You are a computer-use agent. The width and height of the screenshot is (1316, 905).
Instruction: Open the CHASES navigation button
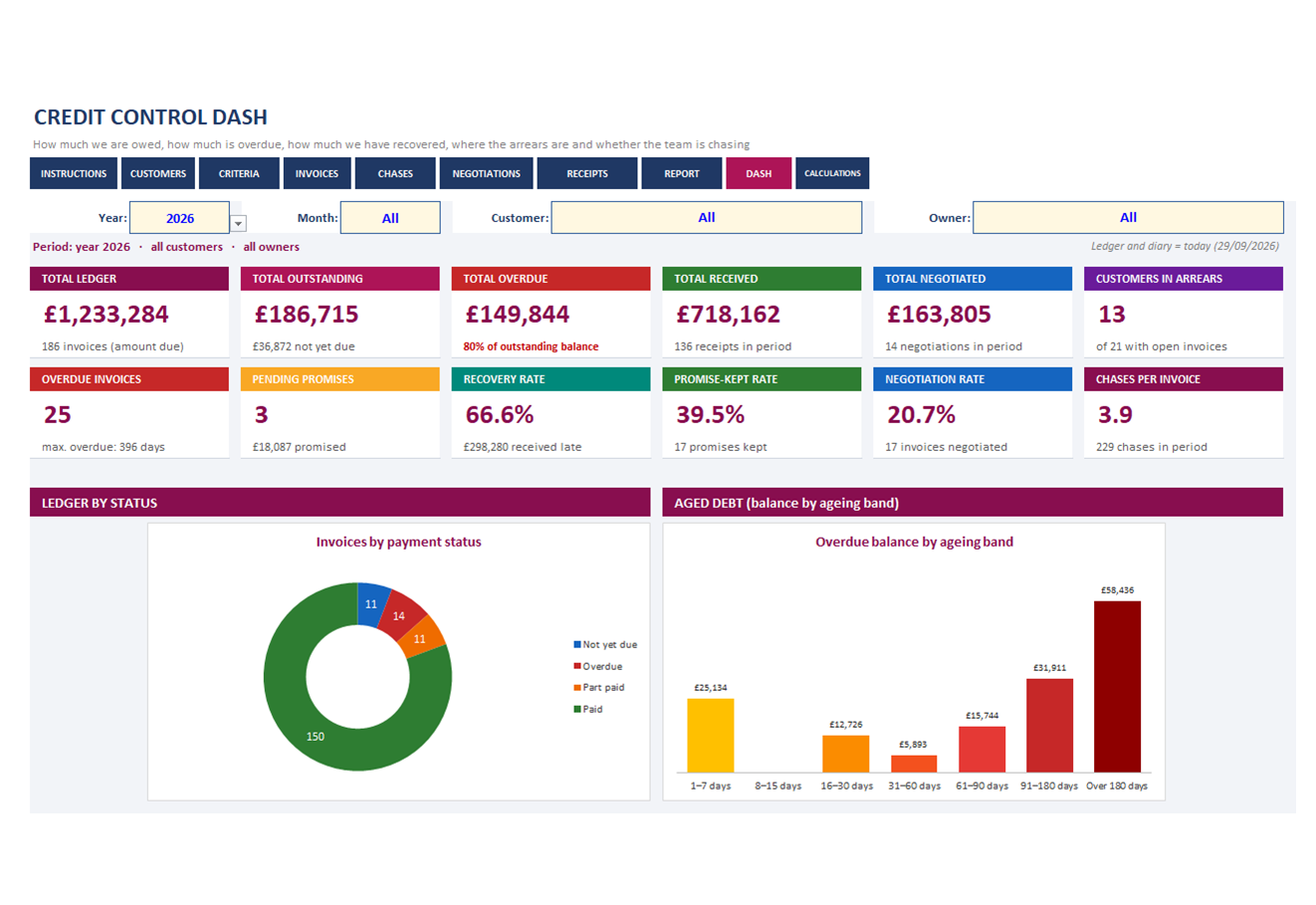pyautogui.click(x=395, y=173)
